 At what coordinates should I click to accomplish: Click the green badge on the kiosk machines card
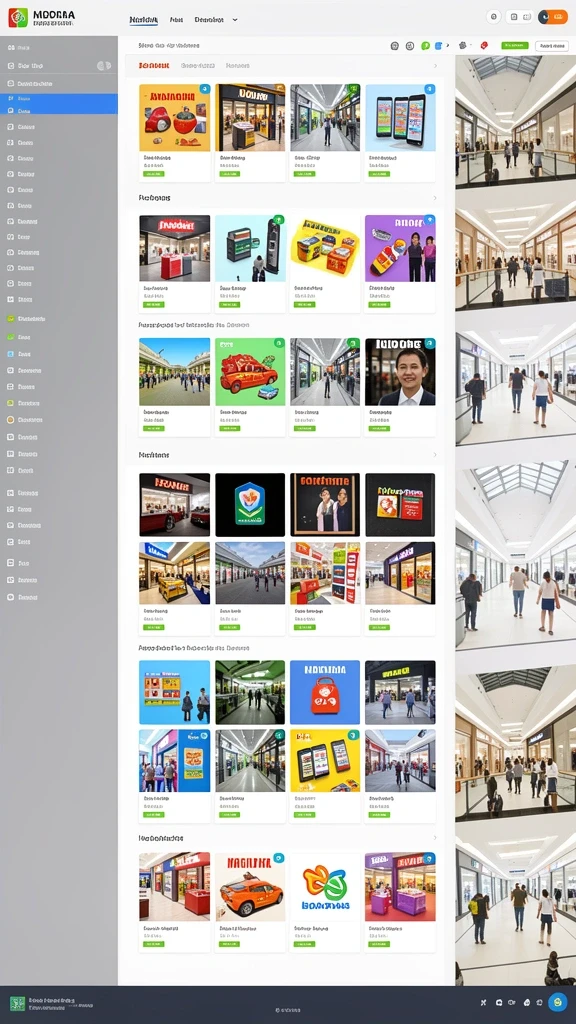(x=279, y=220)
